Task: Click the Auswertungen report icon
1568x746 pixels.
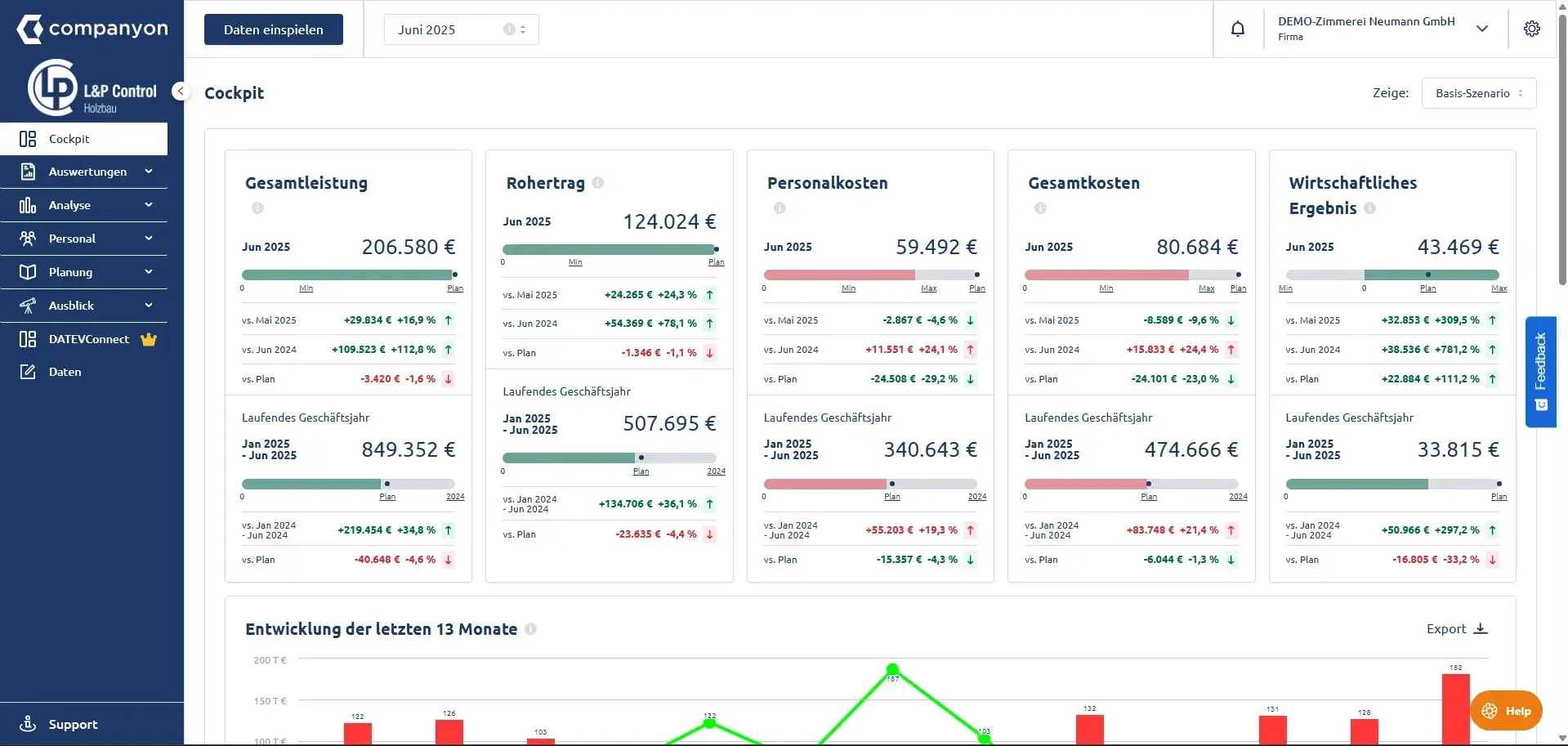Action: tap(28, 172)
